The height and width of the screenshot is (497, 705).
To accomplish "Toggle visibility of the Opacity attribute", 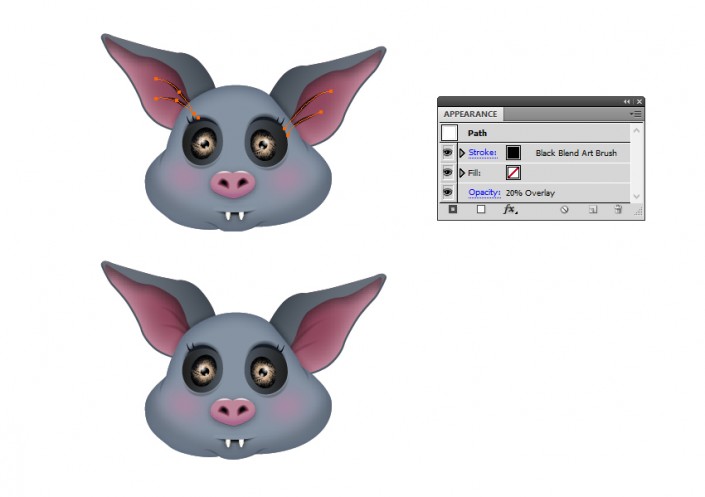I will click(448, 192).
